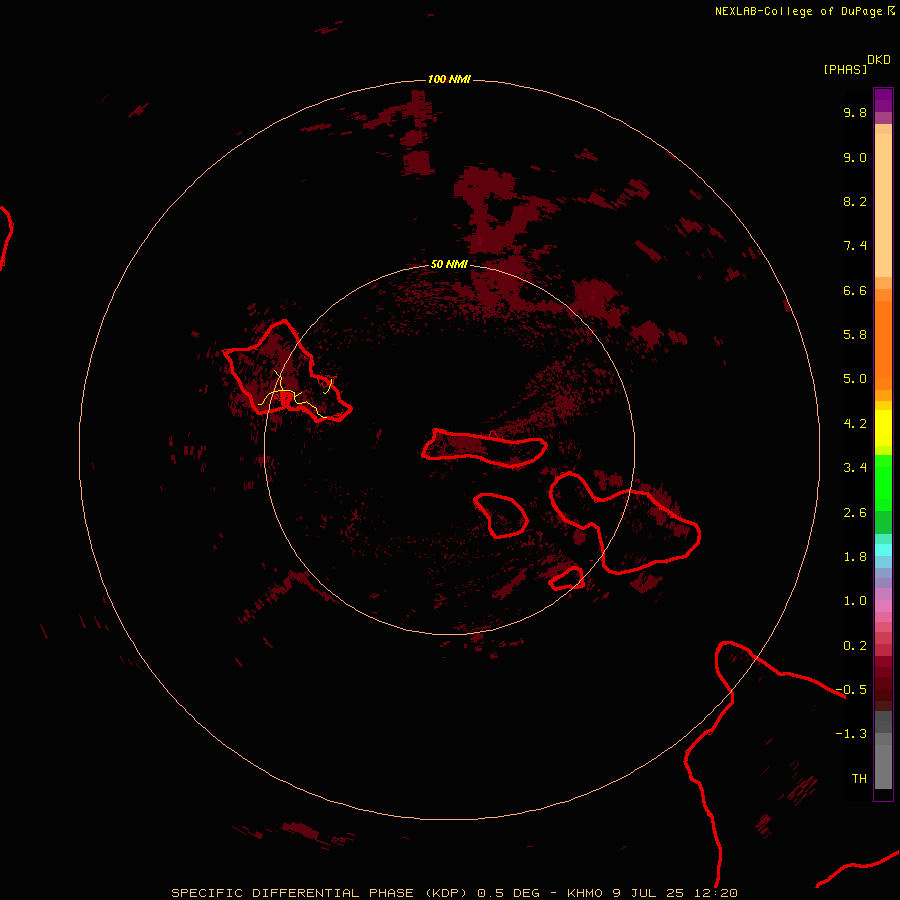Click the elongated island outline near radar center
900x900 pixels.
tap(484, 448)
